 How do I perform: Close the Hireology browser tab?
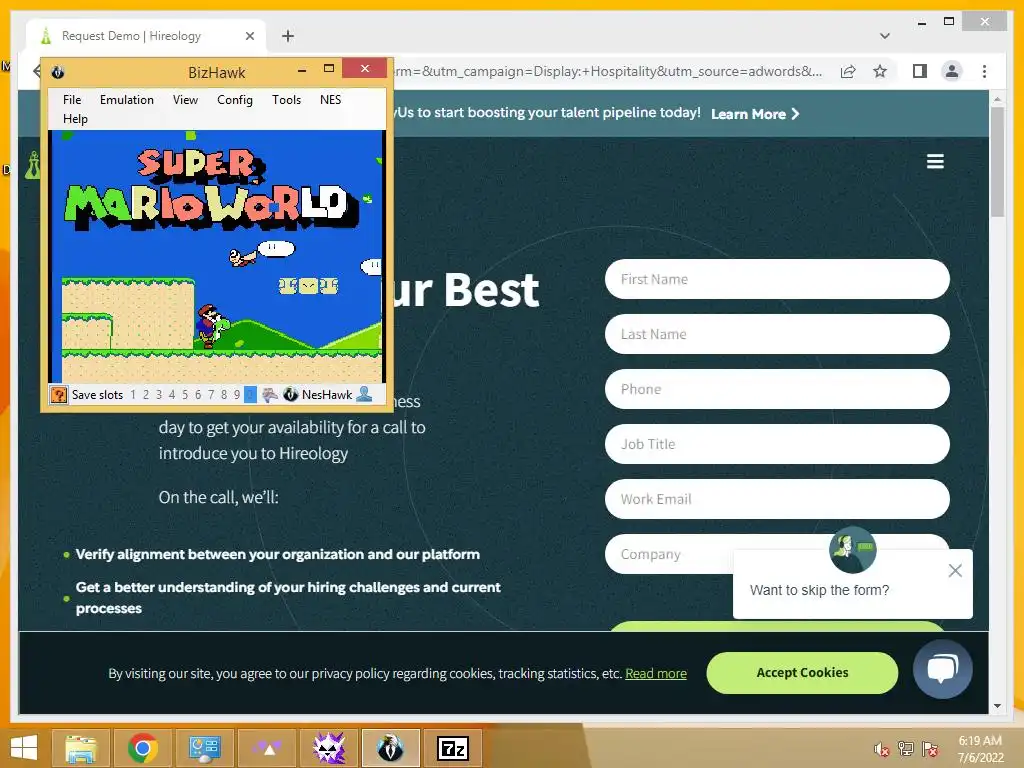tap(249, 36)
